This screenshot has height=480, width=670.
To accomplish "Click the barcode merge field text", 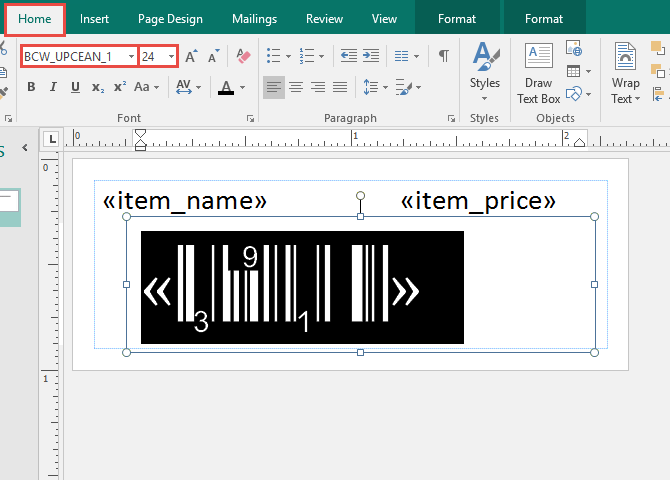I will click(302, 287).
